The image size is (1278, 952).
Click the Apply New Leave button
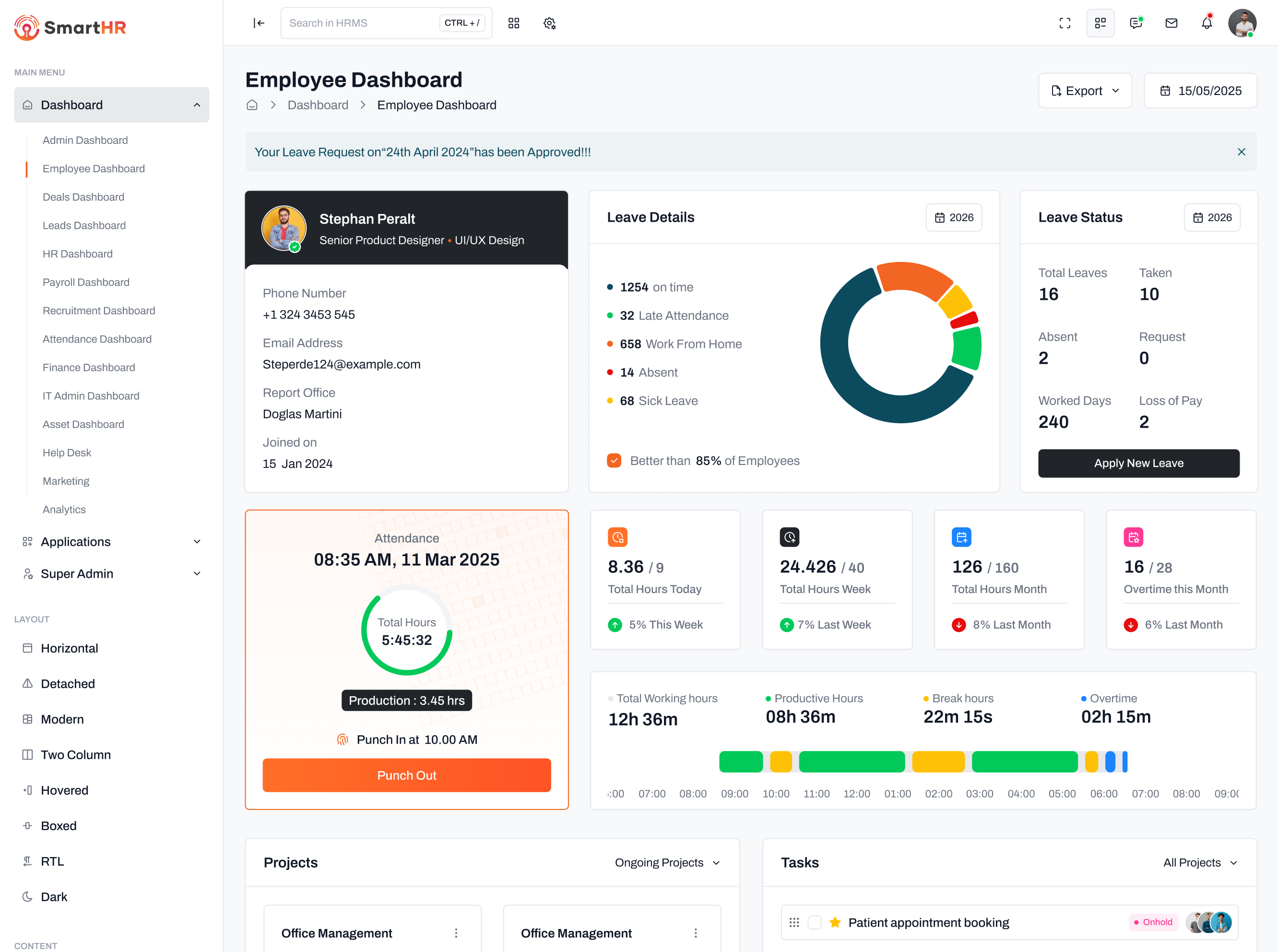click(x=1138, y=463)
